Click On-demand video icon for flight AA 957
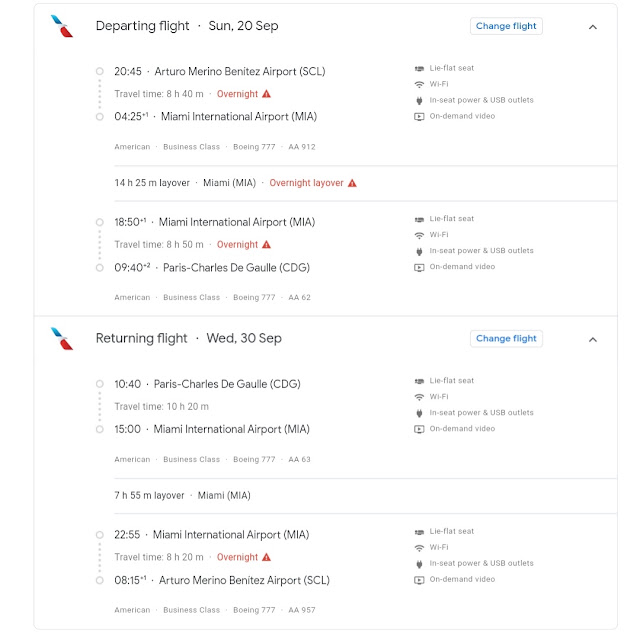 pyautogui.click(x=419, y=580)
